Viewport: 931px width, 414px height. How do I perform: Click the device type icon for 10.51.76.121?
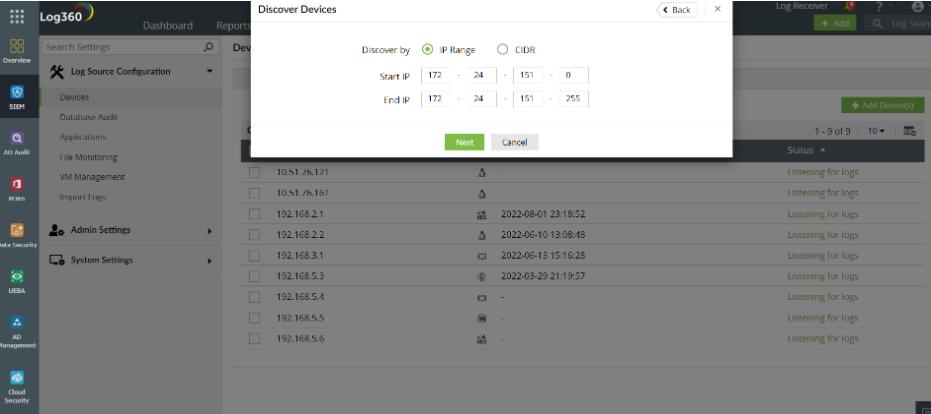pos(482,173)
